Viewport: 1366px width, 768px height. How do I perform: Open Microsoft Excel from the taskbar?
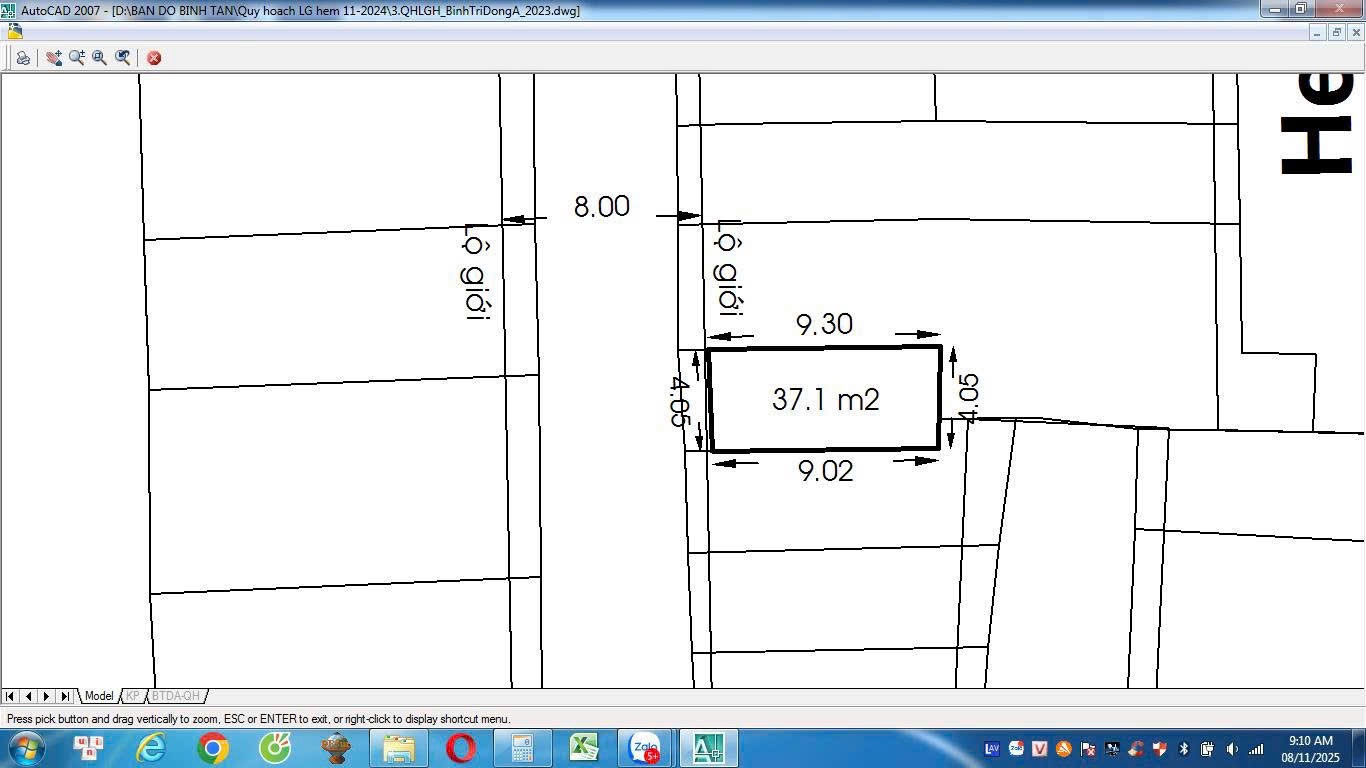[584, 748]
